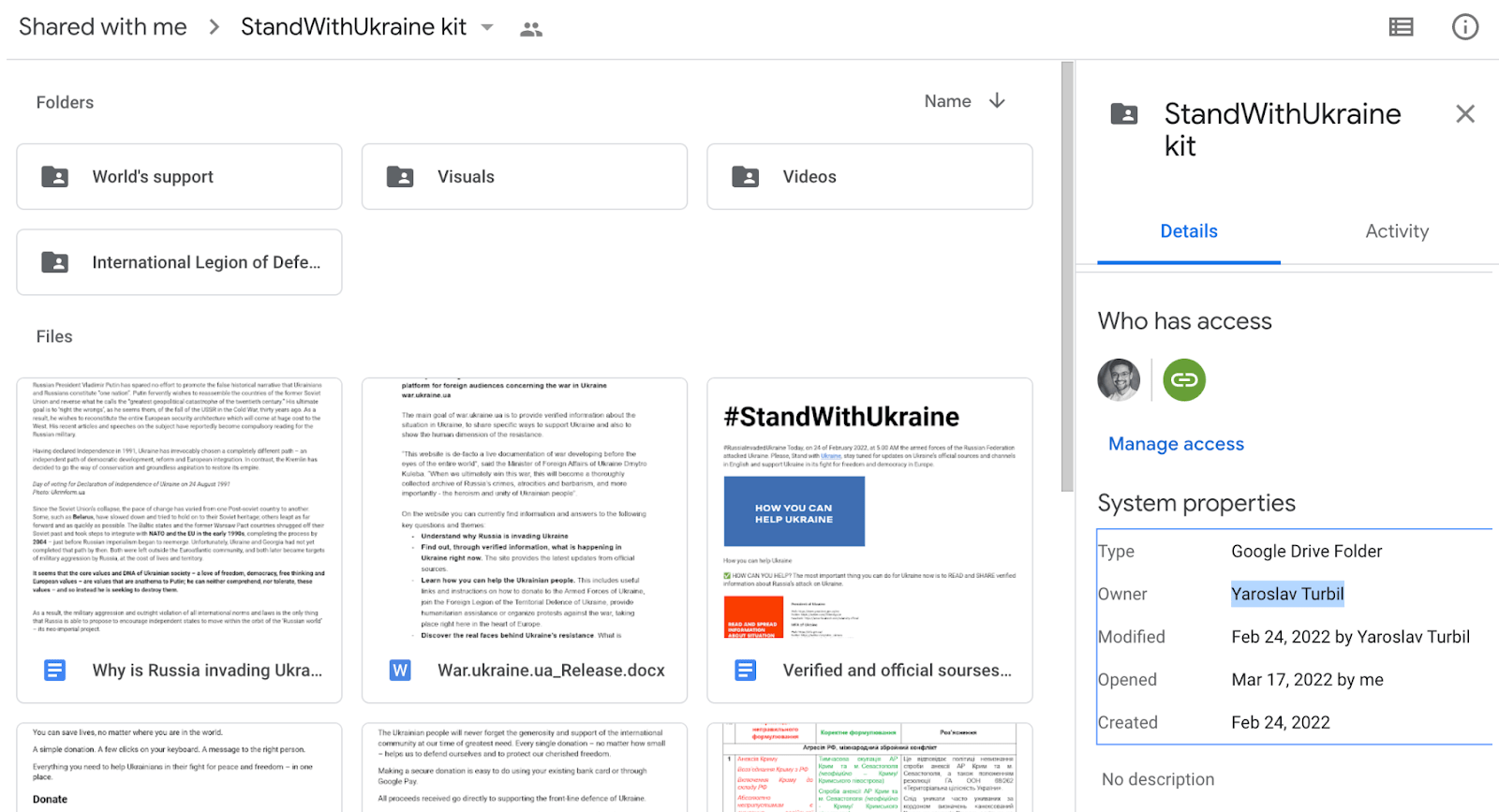Click the green link sharing icon
Viewport: 1499px width, 812px height.
click(1184, 379)
